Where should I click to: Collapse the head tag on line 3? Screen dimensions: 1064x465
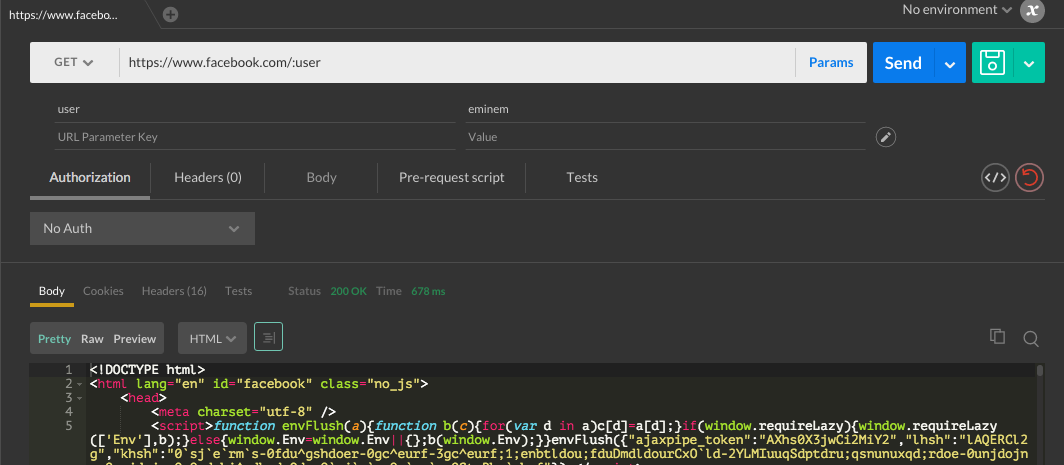point(80,398)
